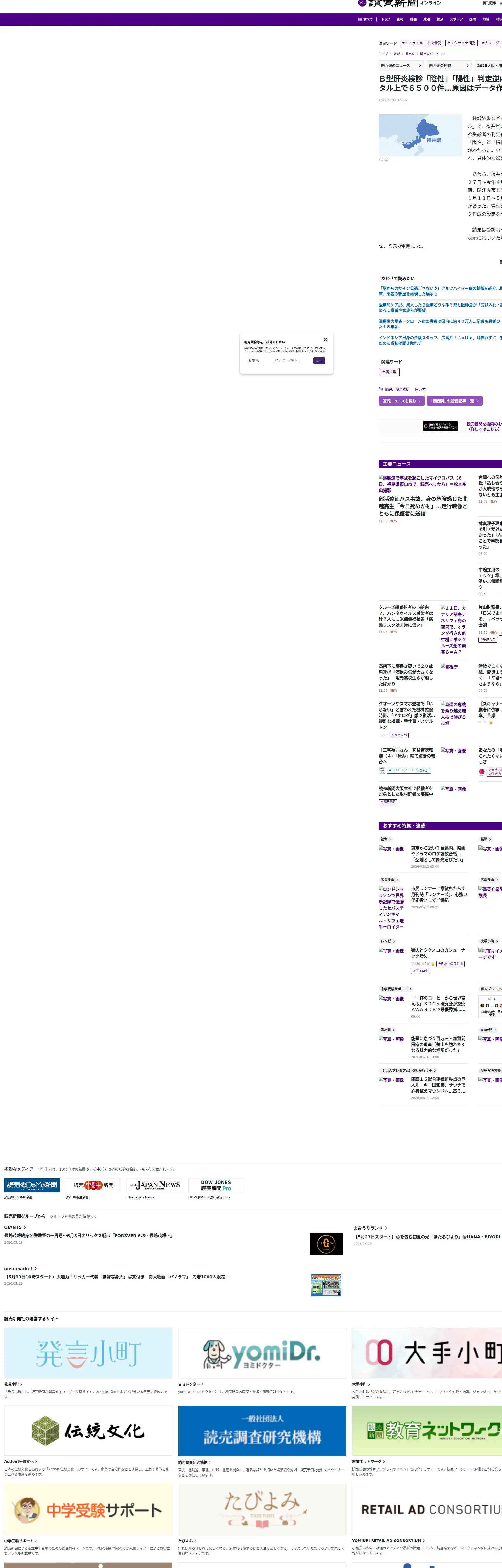Select the #ウクライナ情勢 trending tag

pos(461,43)
